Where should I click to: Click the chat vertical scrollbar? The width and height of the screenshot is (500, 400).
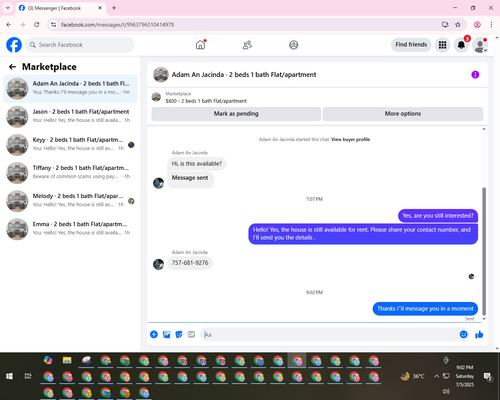[x=484, y=251]
